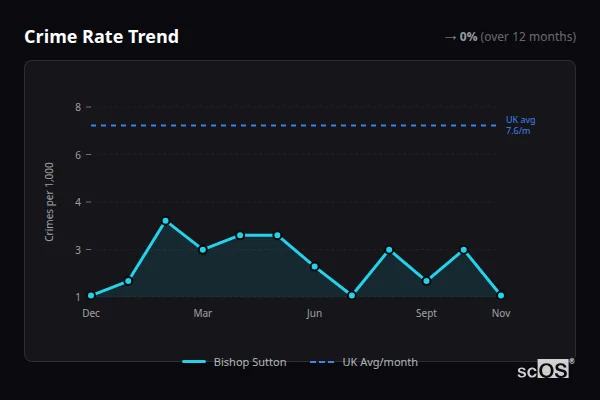Click the Nov data point on the line

tap(501, 296)
